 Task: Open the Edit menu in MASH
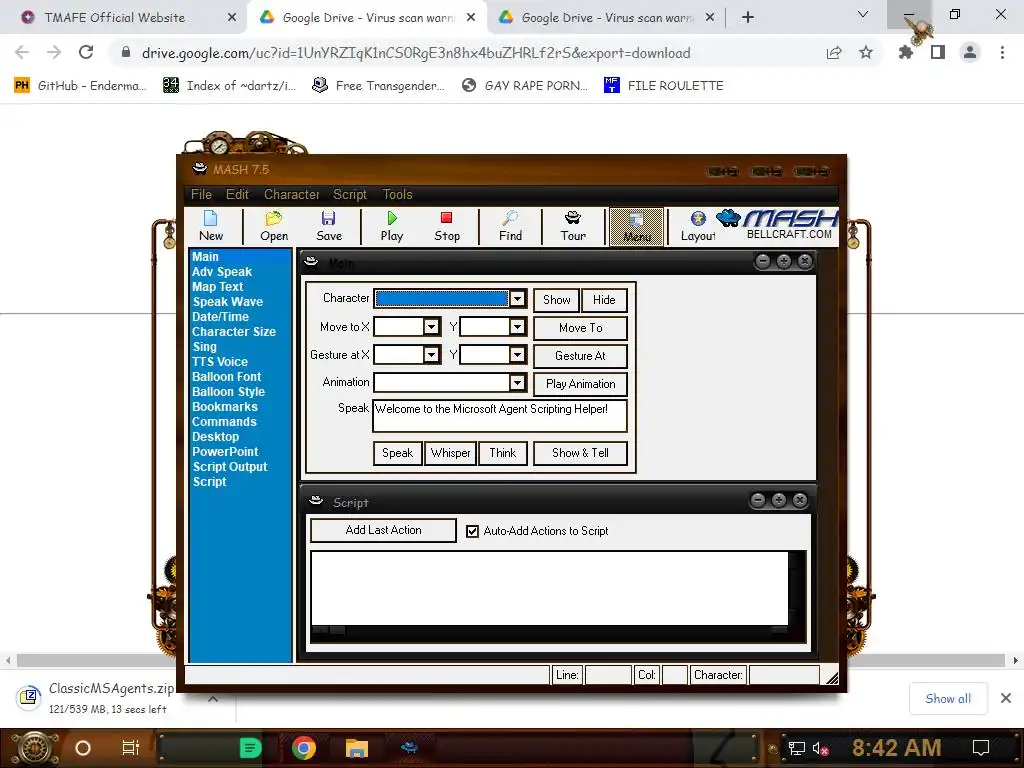[x=237, y=195]
